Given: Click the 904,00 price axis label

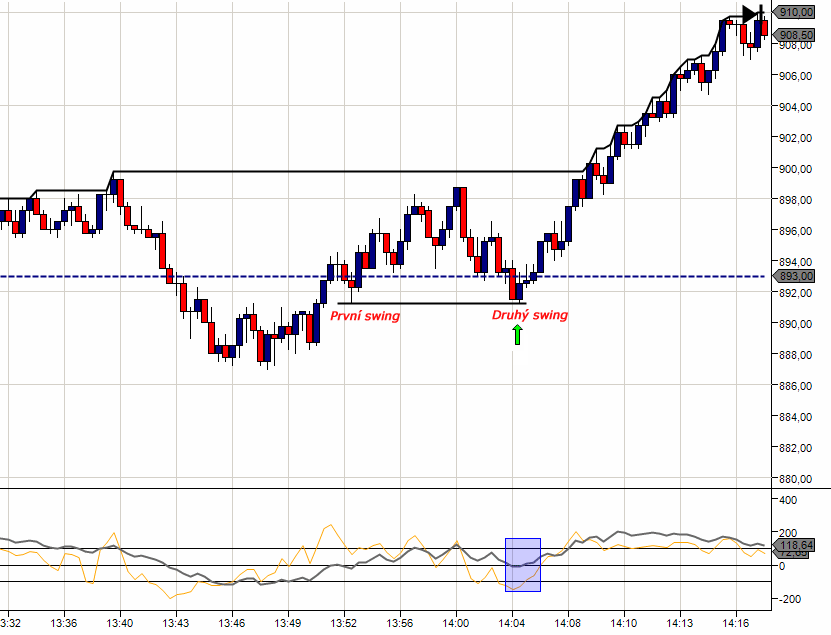Looking at the screenshot, I should pos(795,107).
